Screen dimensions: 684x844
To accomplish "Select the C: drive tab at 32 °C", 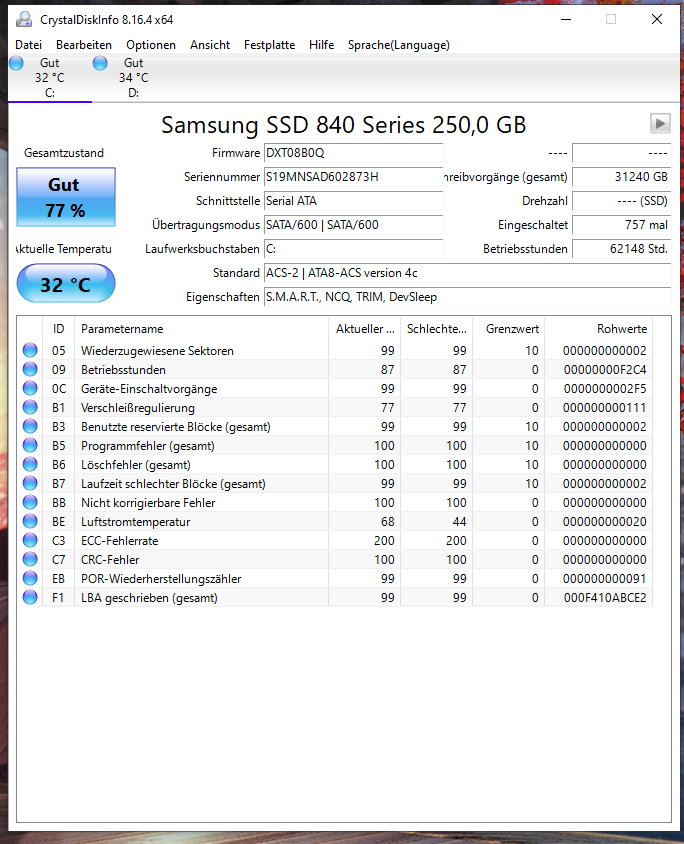I will click(50, 78).
